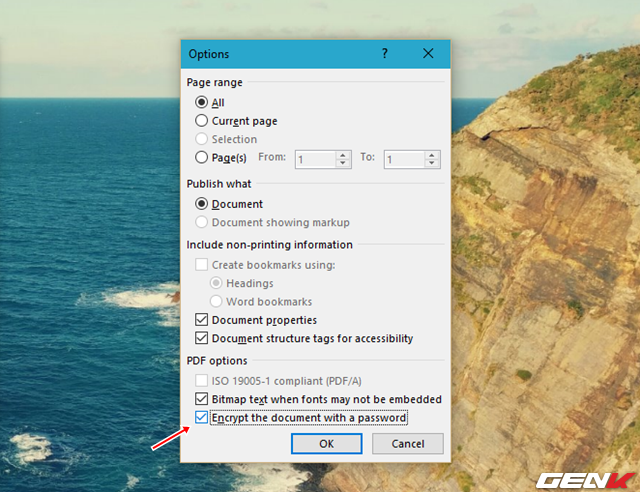Decrease the To page value
Image resolution: width=640 pixels, height=492 pixels.
(431, 164)
